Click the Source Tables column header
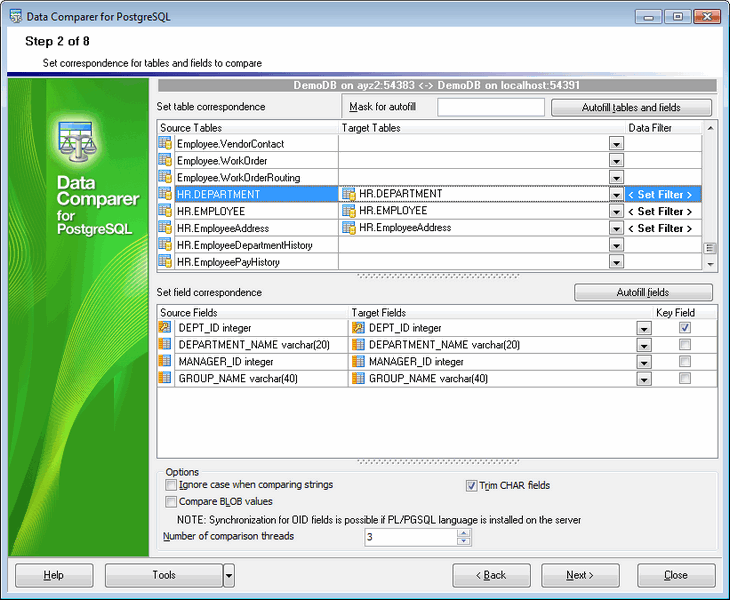Viewport: 730px width, 600px height. click(x=248, y=128)
